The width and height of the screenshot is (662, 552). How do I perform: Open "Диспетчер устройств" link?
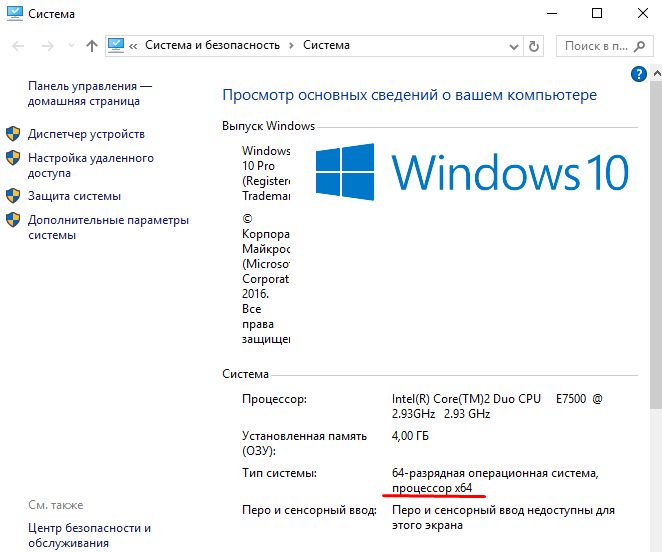click(86, 134)
